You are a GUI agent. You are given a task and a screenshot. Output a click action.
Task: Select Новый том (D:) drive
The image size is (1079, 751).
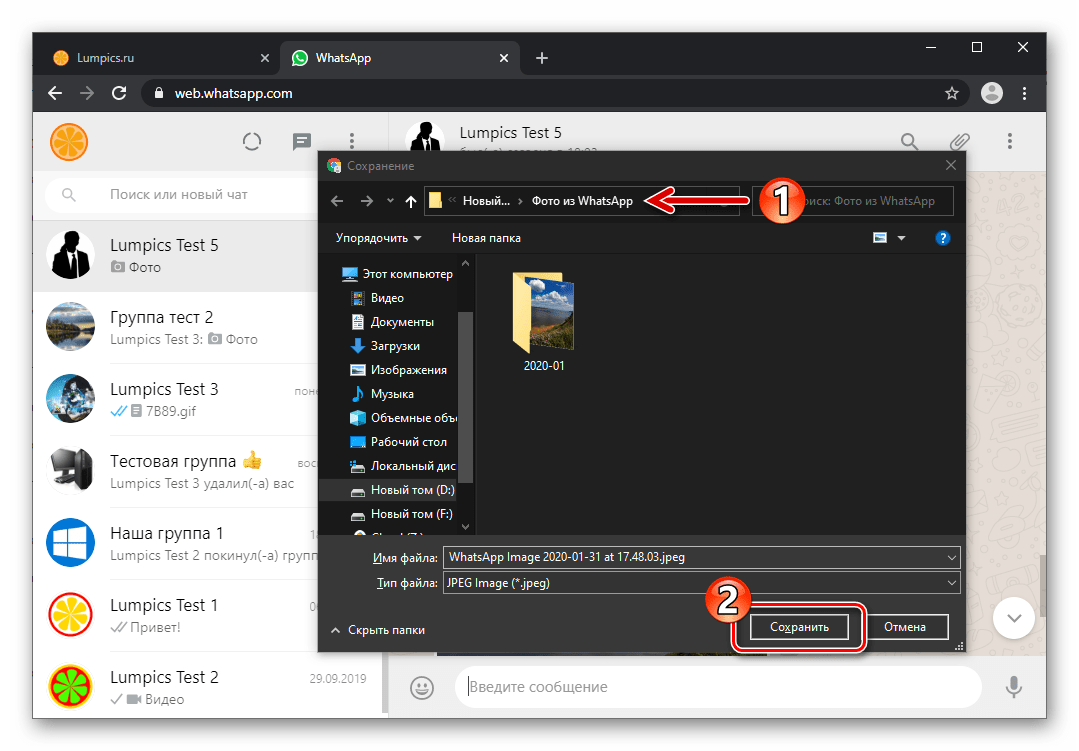pyautogui.click(x=388, y=490)
